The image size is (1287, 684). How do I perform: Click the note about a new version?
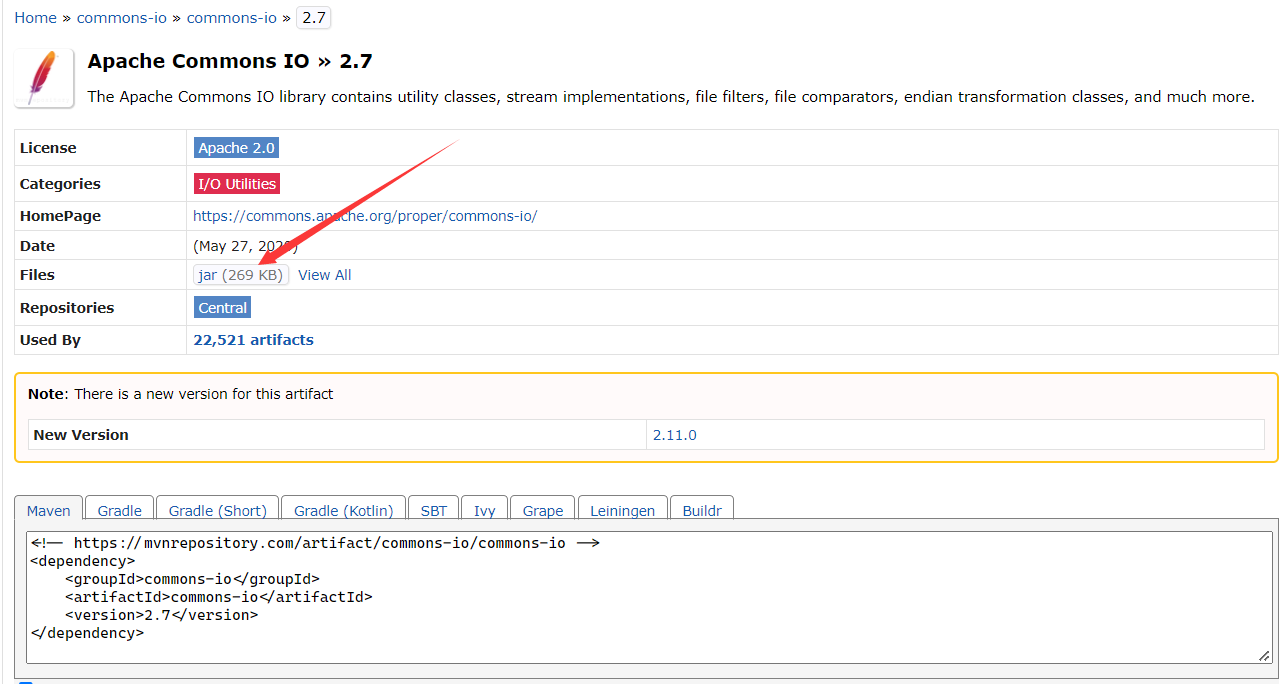click(181, 394)
